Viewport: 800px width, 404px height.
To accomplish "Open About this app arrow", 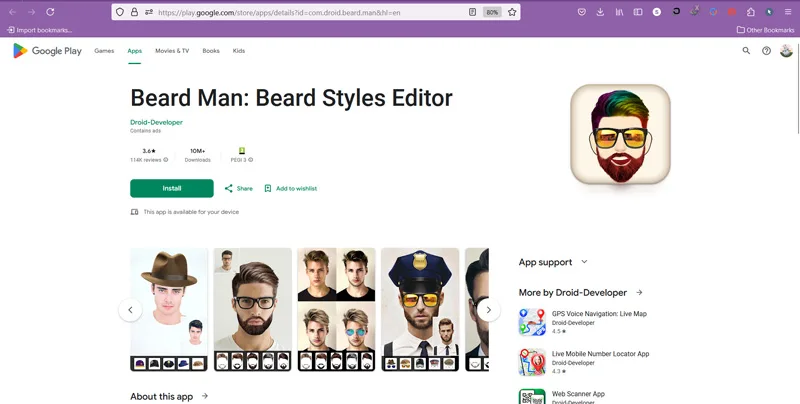I will (205, 396).
